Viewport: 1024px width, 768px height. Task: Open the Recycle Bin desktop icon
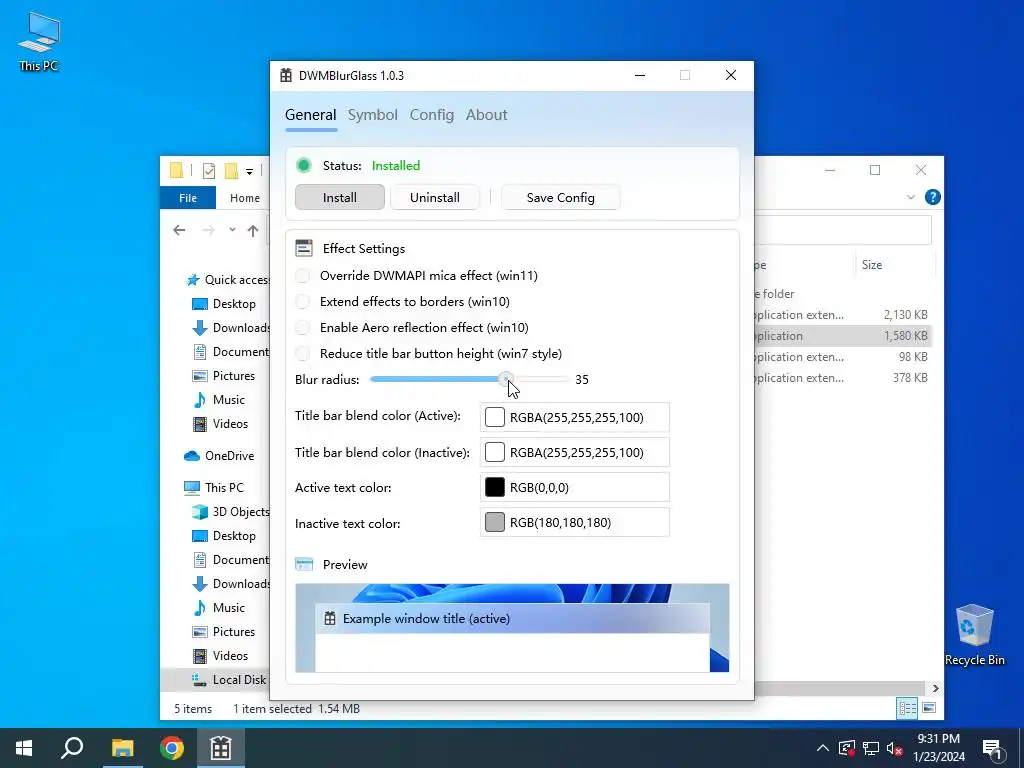(x=974, y=635)
